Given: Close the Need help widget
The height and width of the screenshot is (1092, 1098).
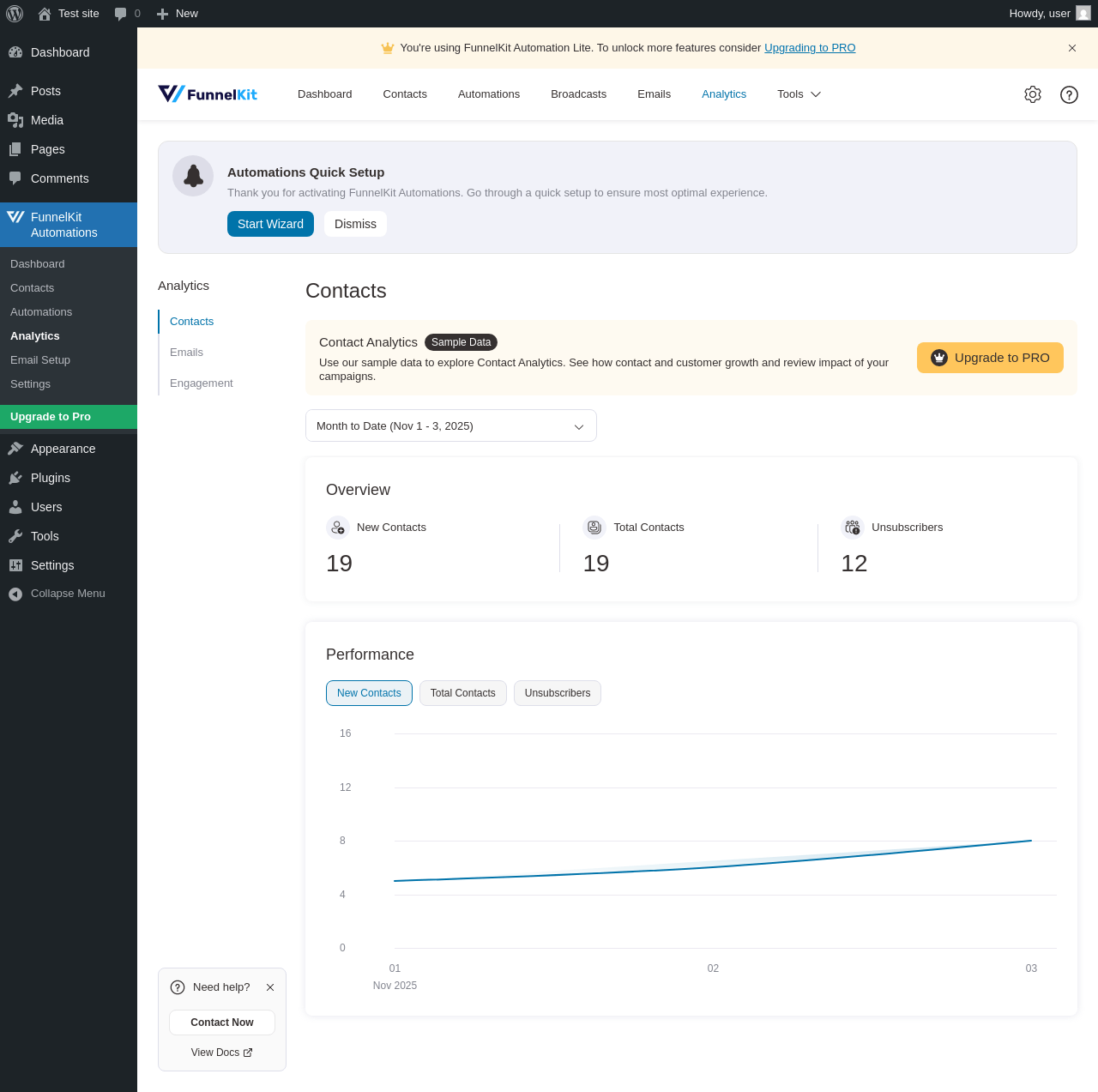Looking at the screenshot, I should pyautogui.click(x=270, y=987).
